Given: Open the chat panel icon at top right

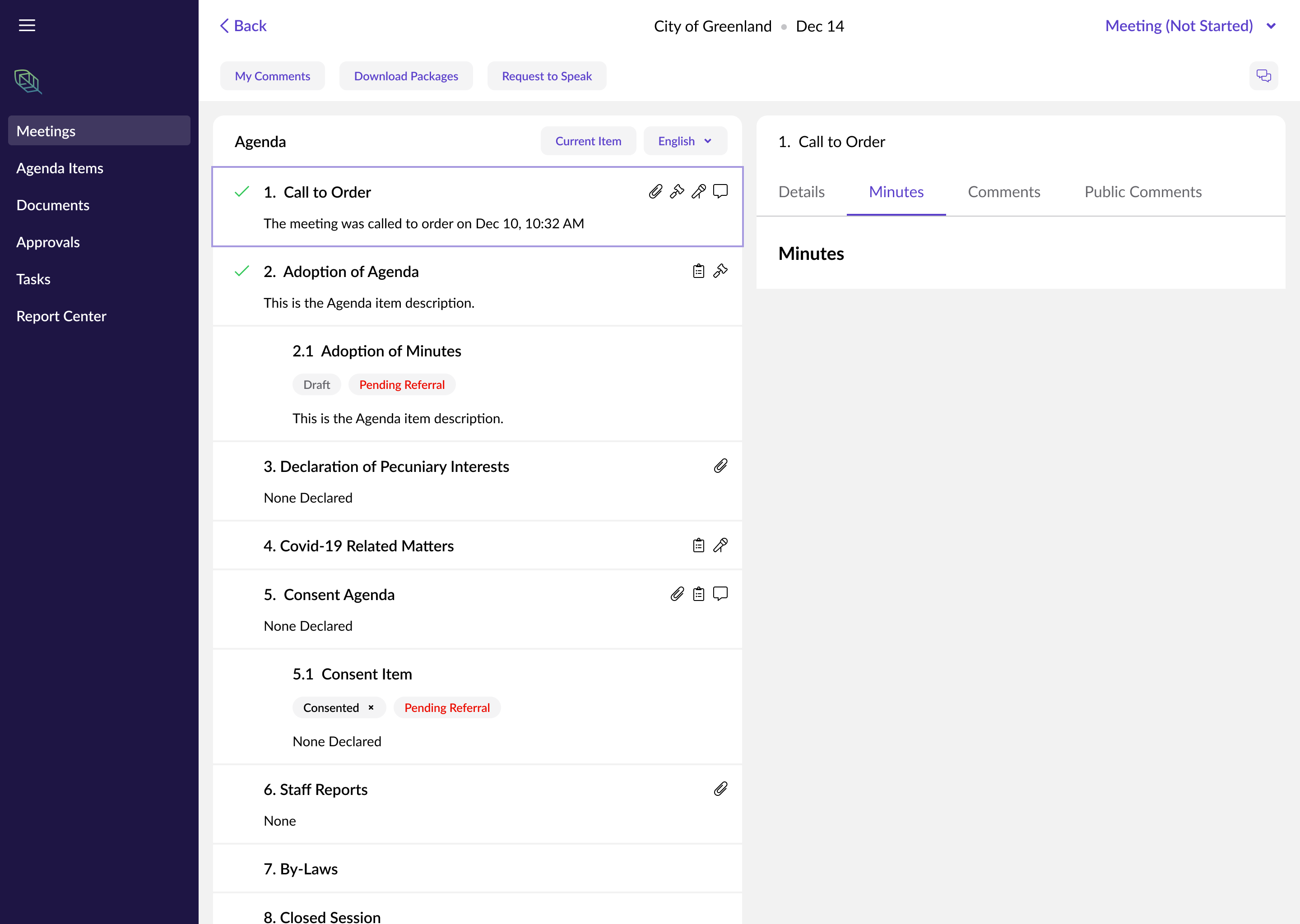Looking at the screenshot, I should (1263, 76).
